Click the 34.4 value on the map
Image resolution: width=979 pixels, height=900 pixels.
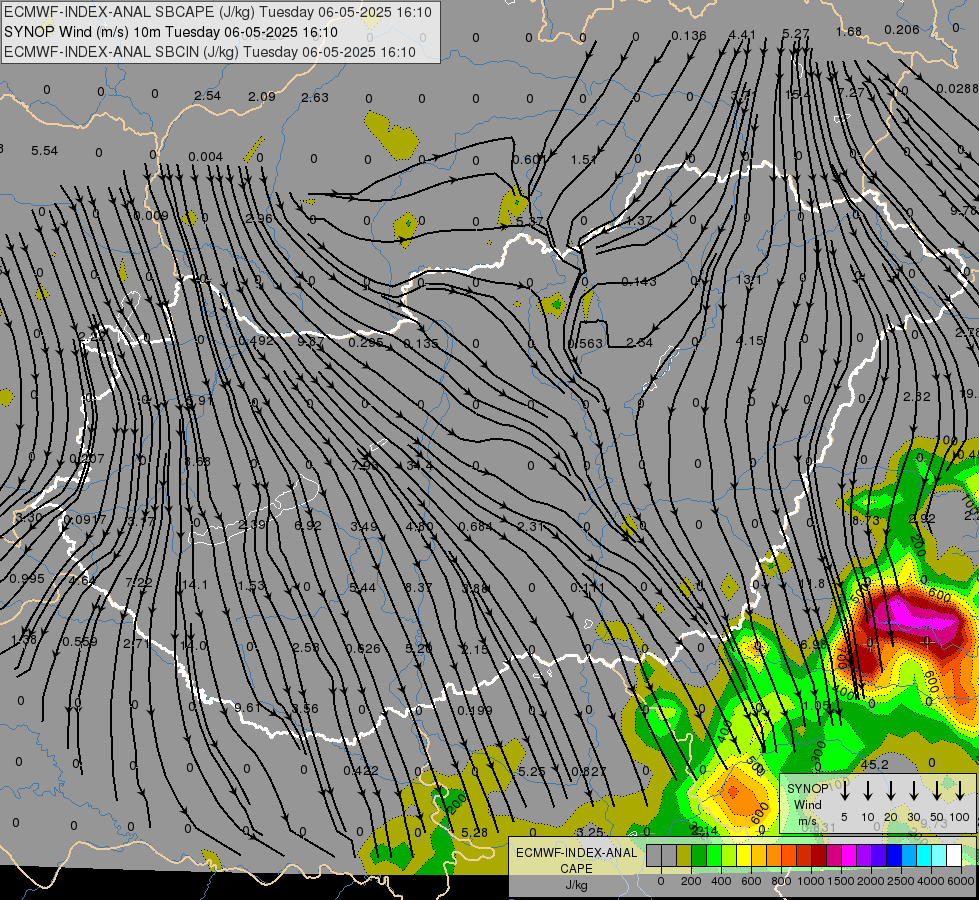[419, 465]
